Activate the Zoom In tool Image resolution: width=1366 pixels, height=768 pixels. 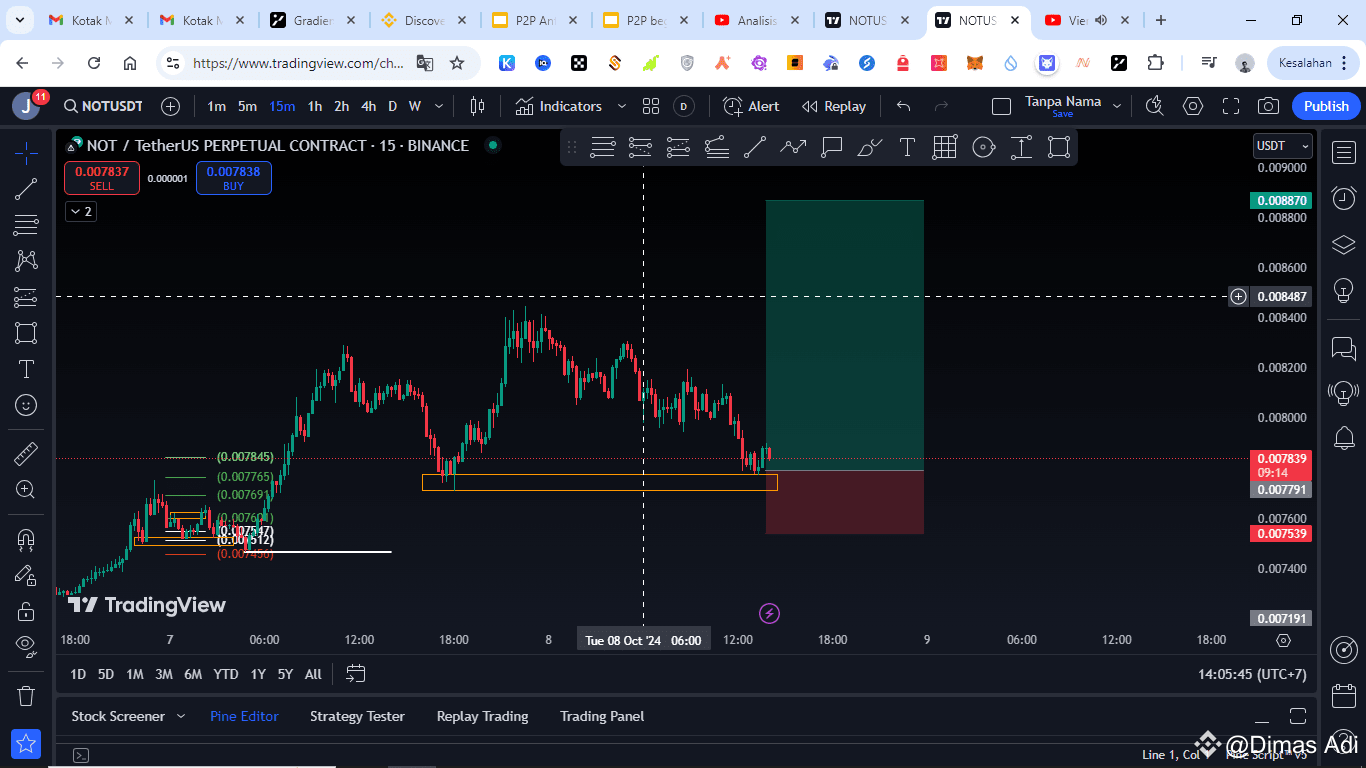(x=26, y=490)
